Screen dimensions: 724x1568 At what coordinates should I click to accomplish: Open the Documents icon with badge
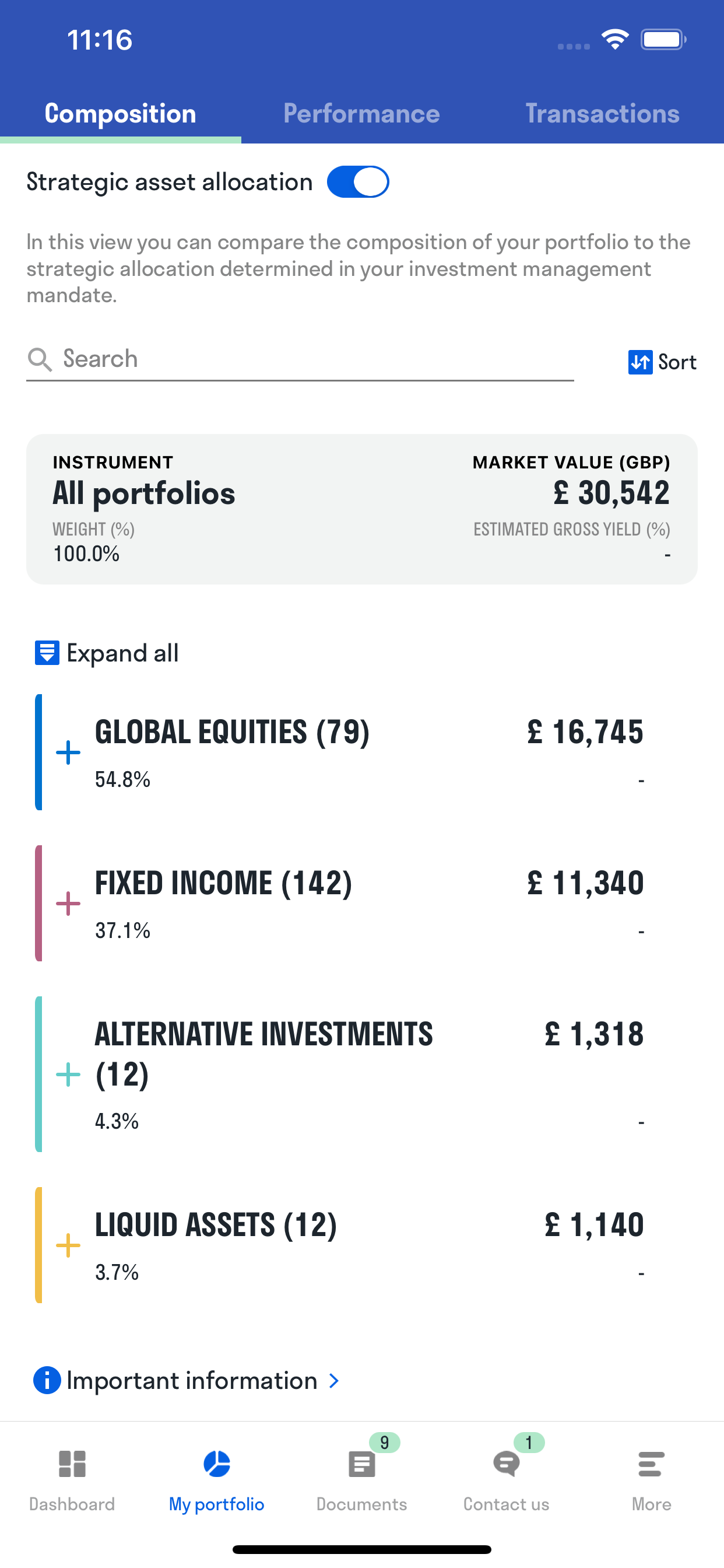(x=362, y=1464)
